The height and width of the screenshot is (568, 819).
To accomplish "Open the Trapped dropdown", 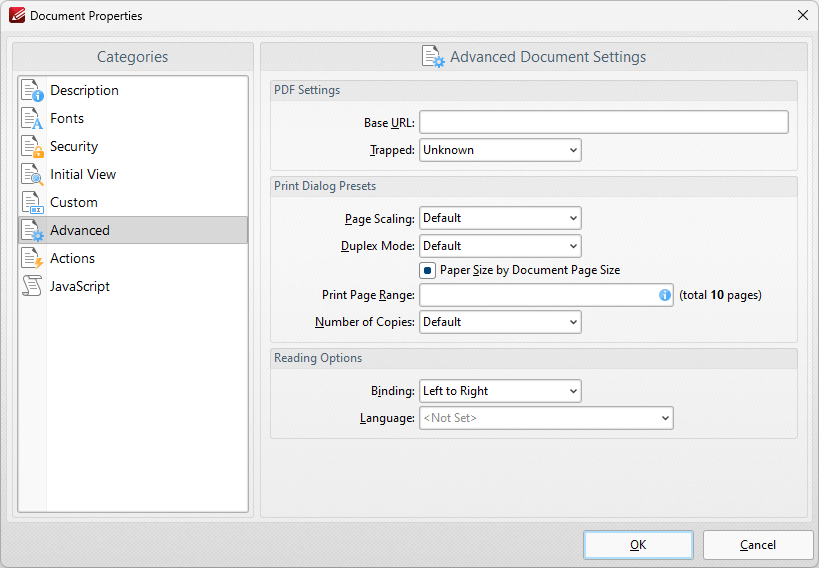I will click(500, 150).
